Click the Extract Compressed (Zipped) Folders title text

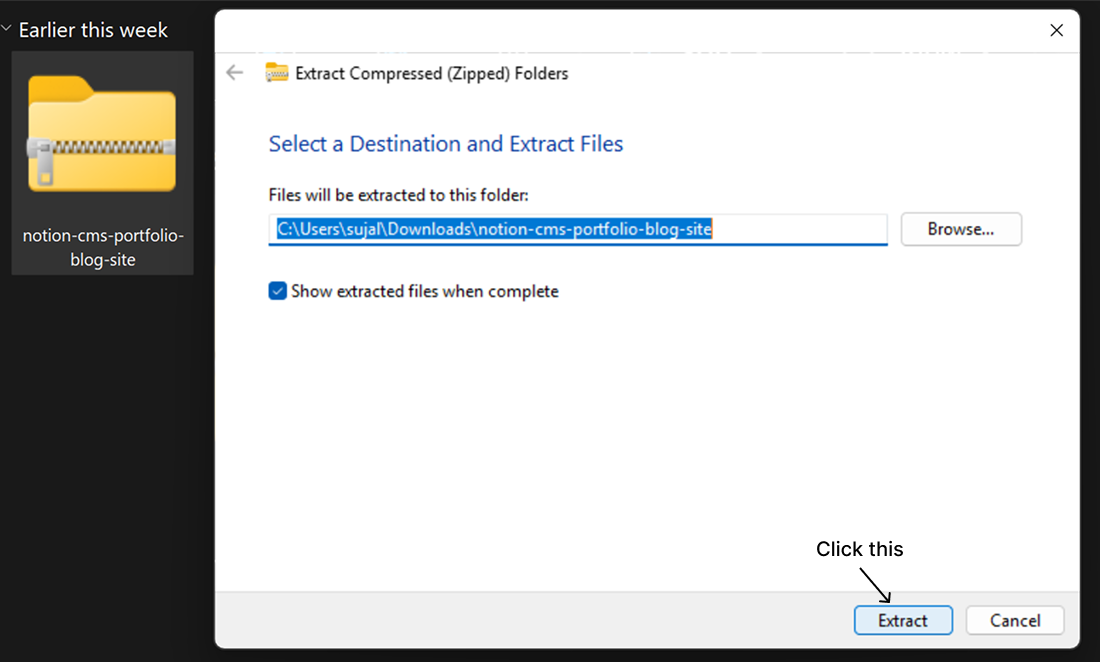pyautogui.click(x=431, y=74)
